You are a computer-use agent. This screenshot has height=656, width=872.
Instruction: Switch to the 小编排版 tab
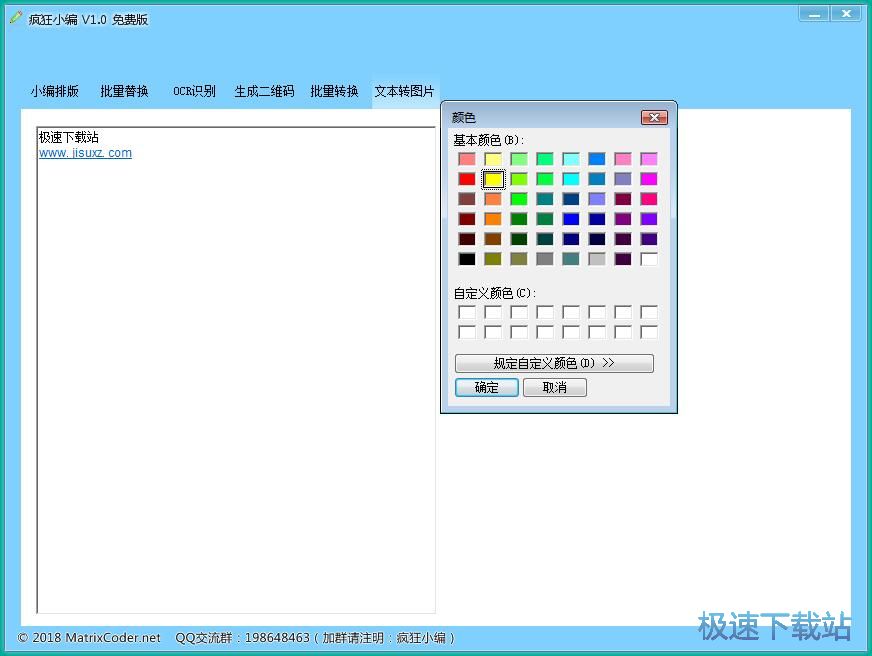click(54, 90)
